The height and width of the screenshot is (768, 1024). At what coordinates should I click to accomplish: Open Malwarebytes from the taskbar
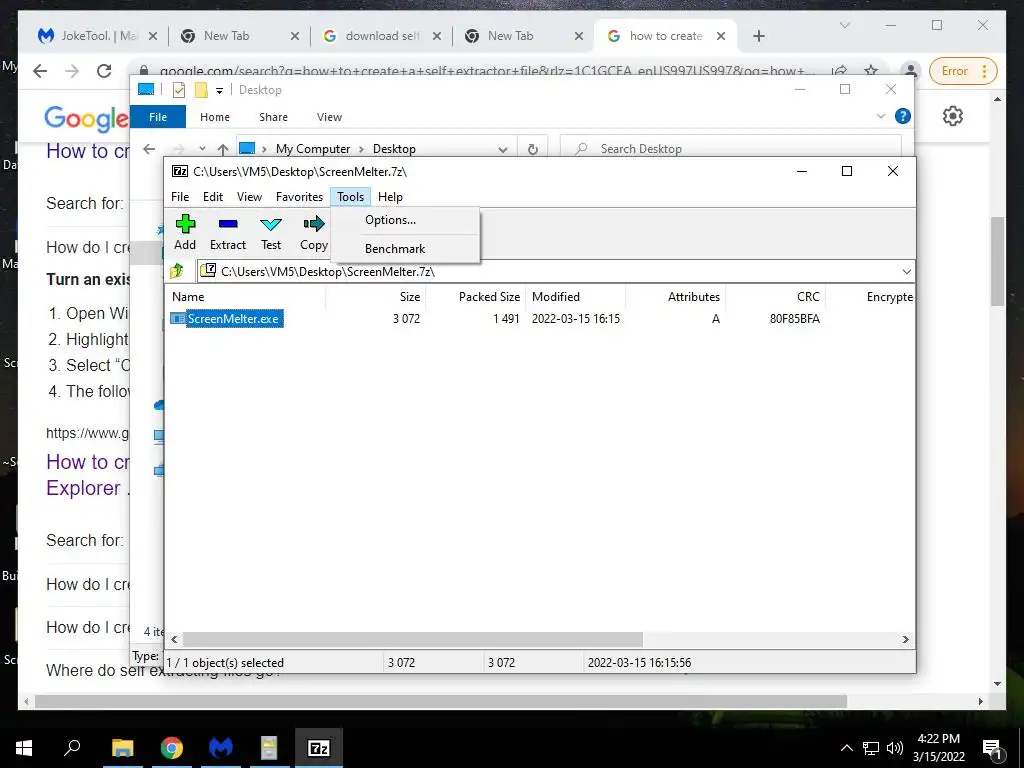tap(221, 748)
